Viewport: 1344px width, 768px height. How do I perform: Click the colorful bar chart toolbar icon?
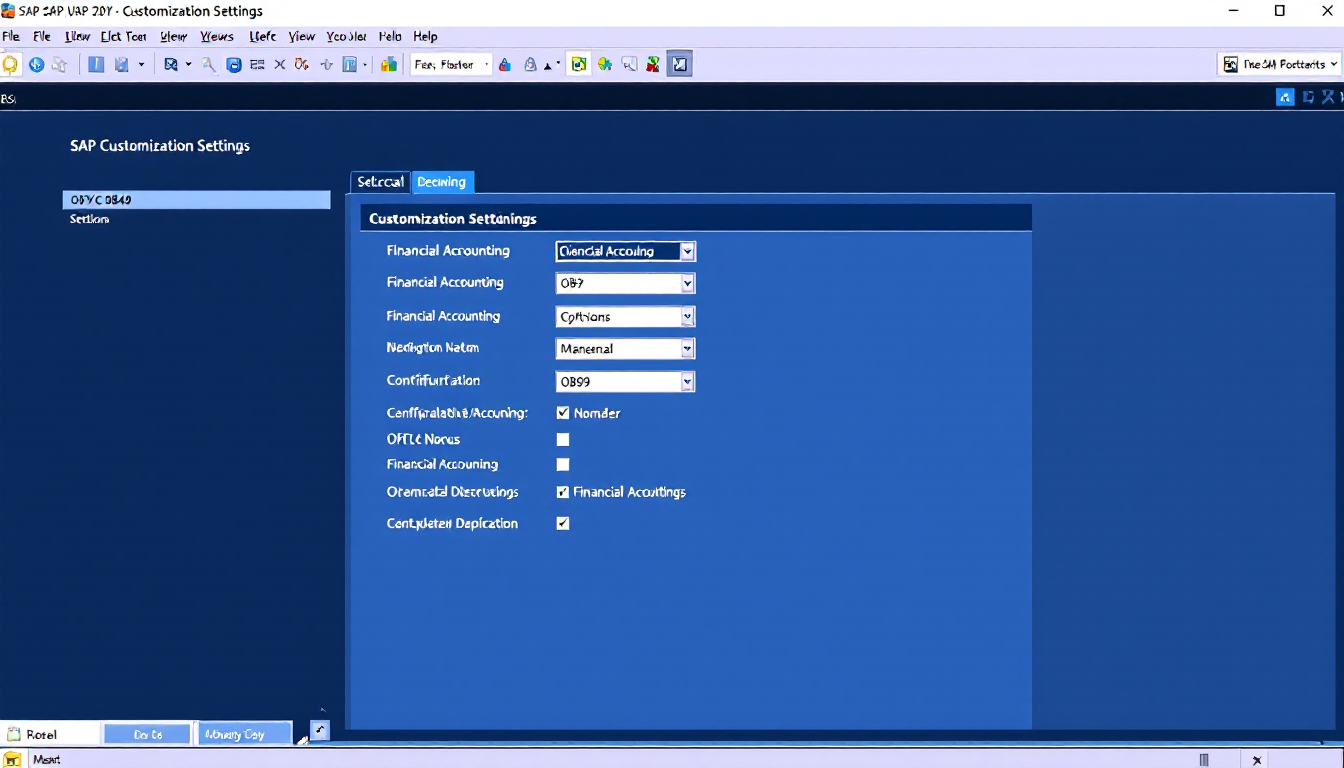(x=389, y=65)
